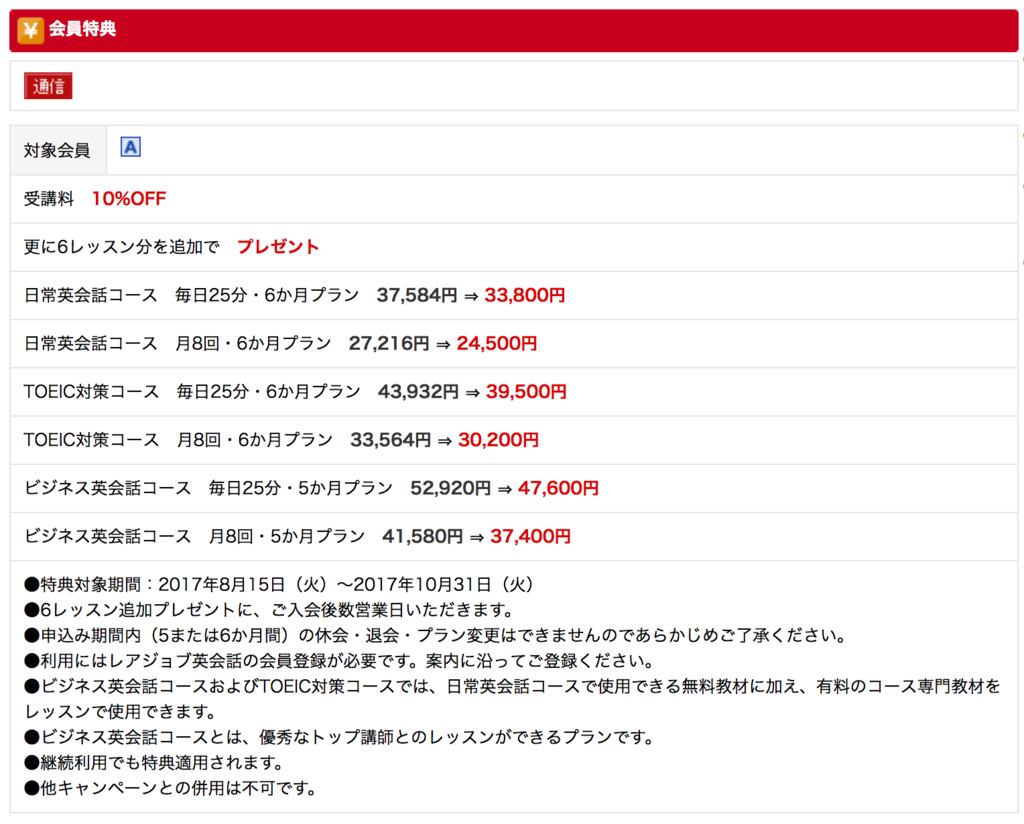
Task: Click the 申込み期間内 cancellation note
Action: pos(436,635)
